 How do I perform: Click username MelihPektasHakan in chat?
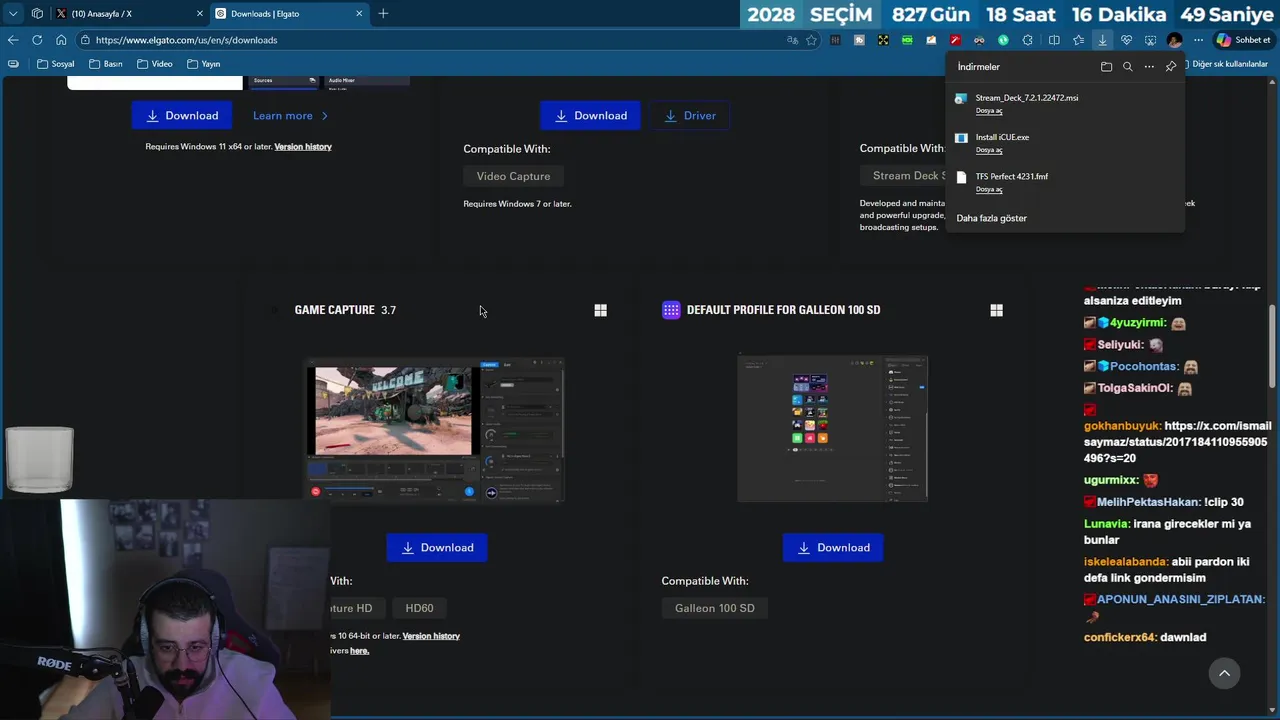pyautogui.click(x=1147, y=502)
